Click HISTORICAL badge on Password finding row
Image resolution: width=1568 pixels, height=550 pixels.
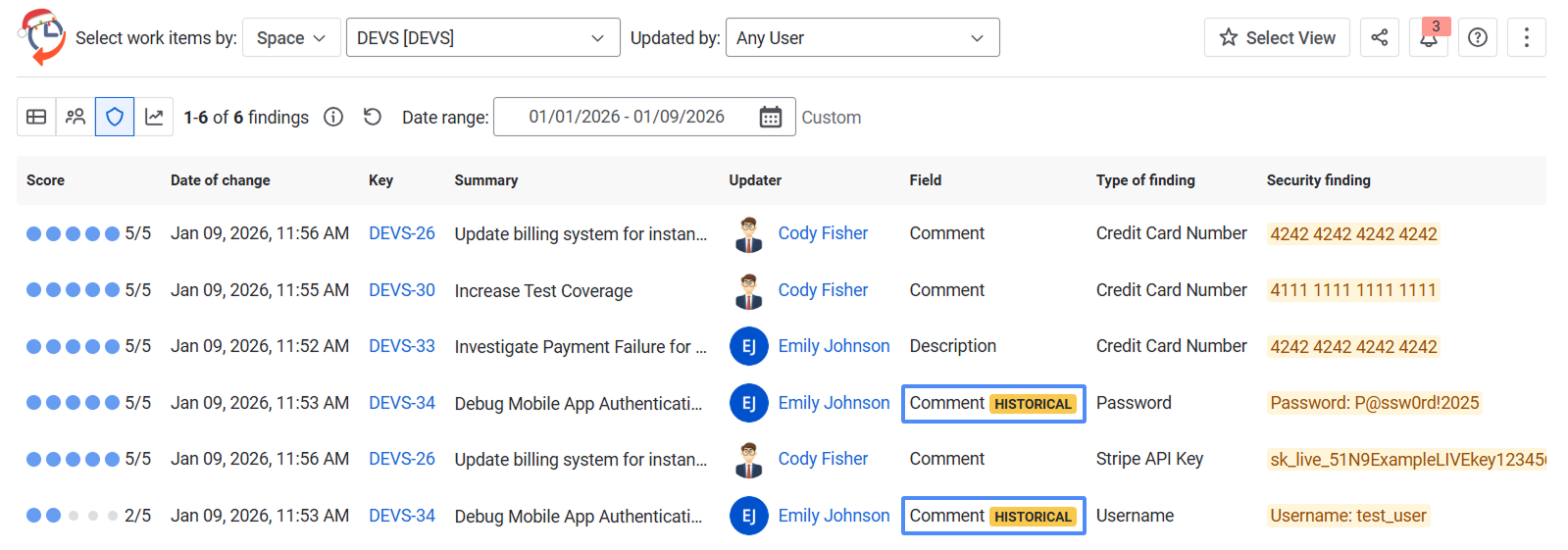click(x=1033, y=404)
